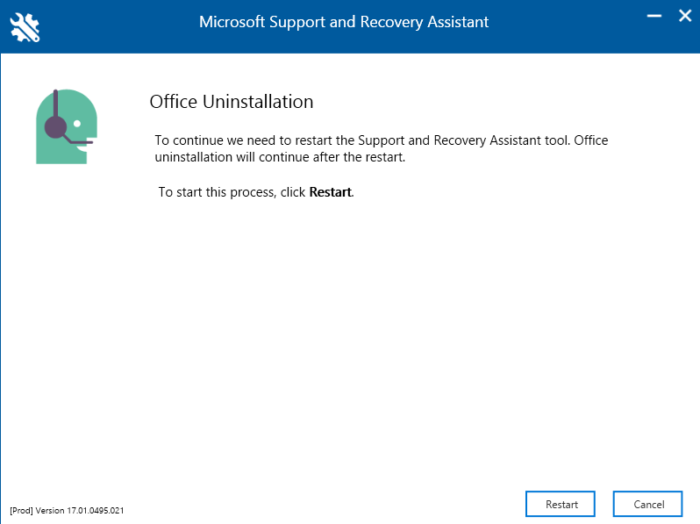Click the "To start this process" instruction text
Screen dimensions: 700x524
click(x=231, y=191)
